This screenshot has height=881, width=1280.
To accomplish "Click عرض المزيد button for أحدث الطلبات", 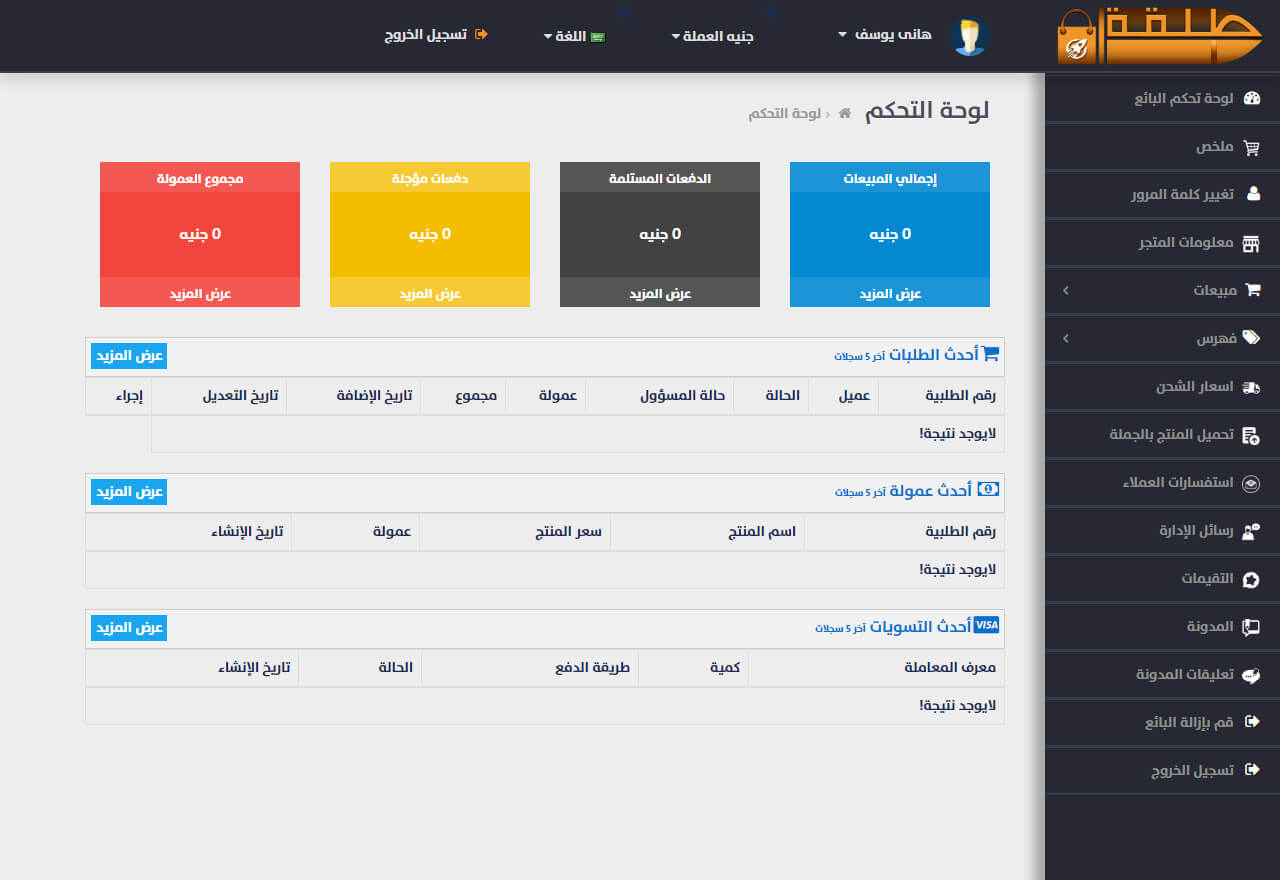I will pos(129,356).
